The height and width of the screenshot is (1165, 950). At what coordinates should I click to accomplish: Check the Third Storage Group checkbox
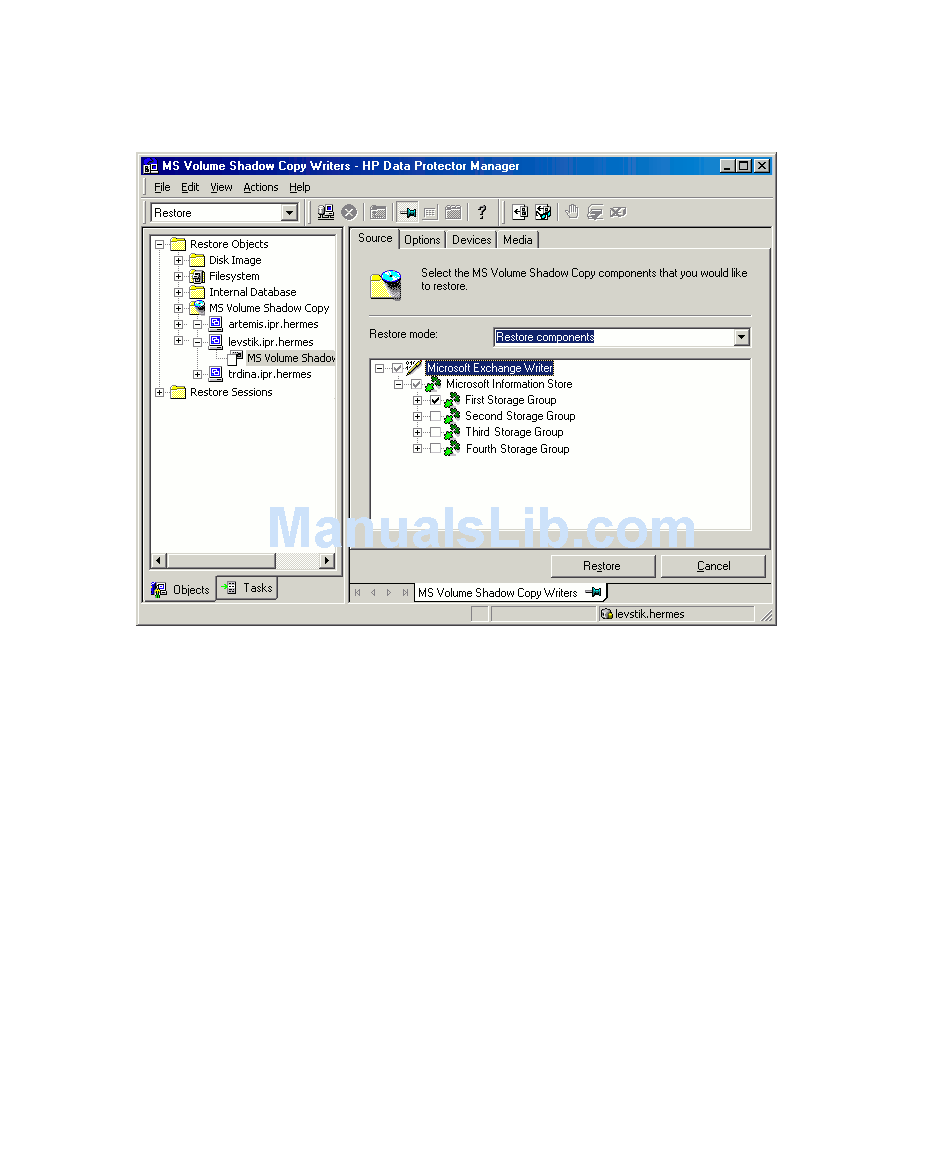coord(435,432)
